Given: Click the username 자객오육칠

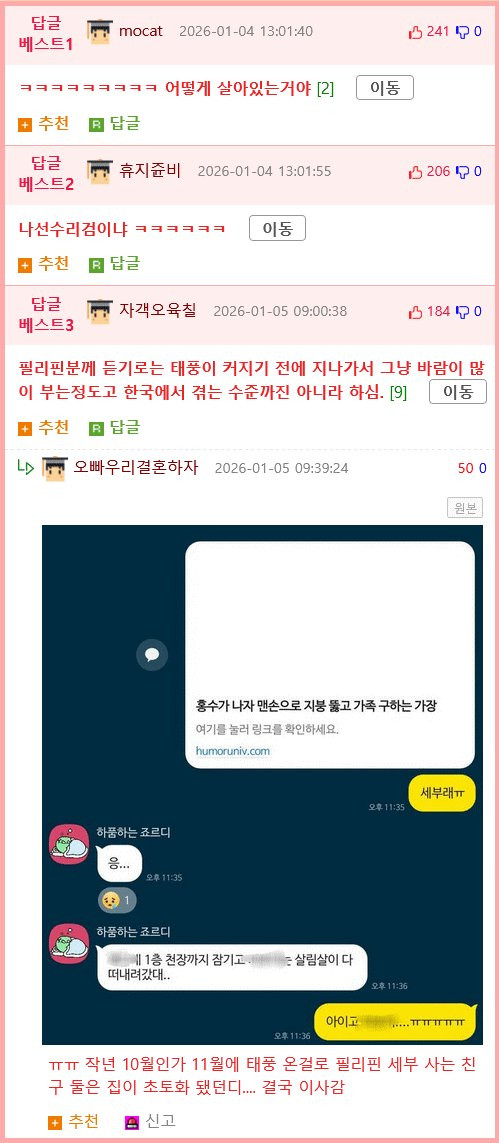Looking at the screenshot, I should [x=157, y=311].
